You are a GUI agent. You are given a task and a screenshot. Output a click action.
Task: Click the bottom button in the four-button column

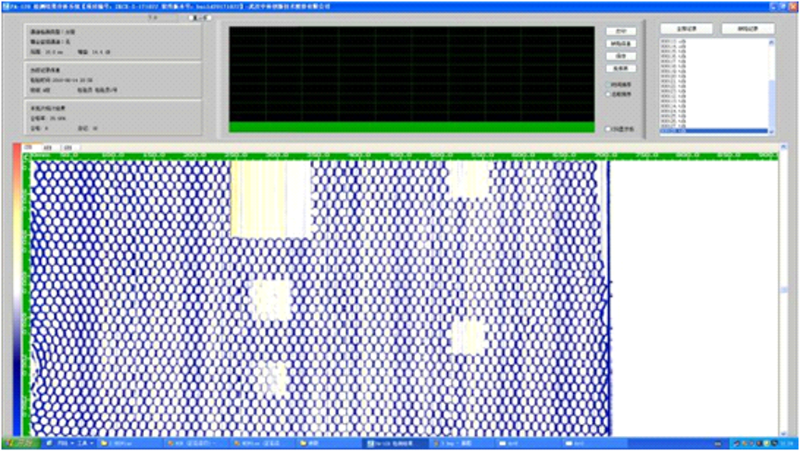click(x=620, y=68)
